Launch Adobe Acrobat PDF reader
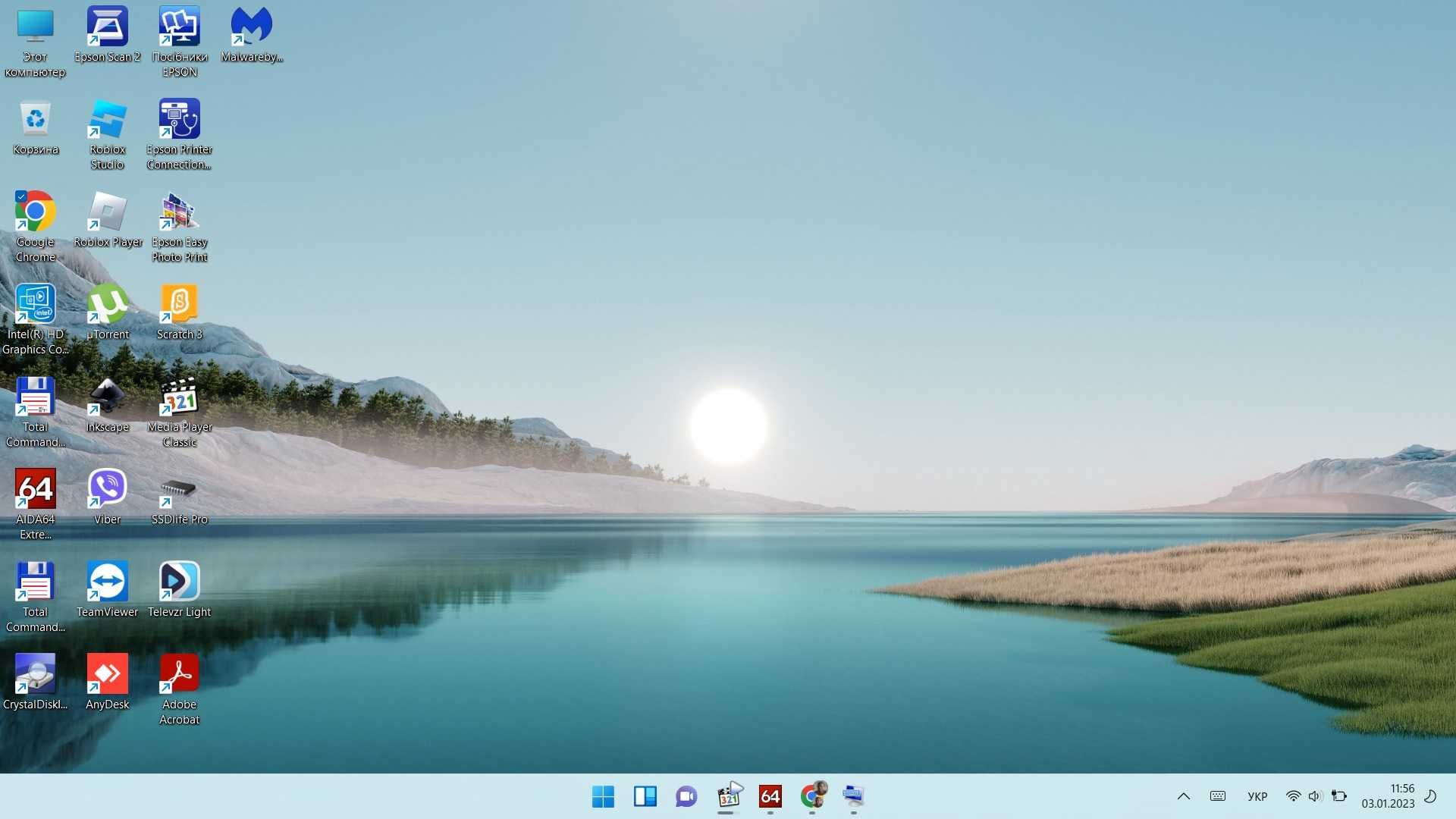 [x=178, y=674]
